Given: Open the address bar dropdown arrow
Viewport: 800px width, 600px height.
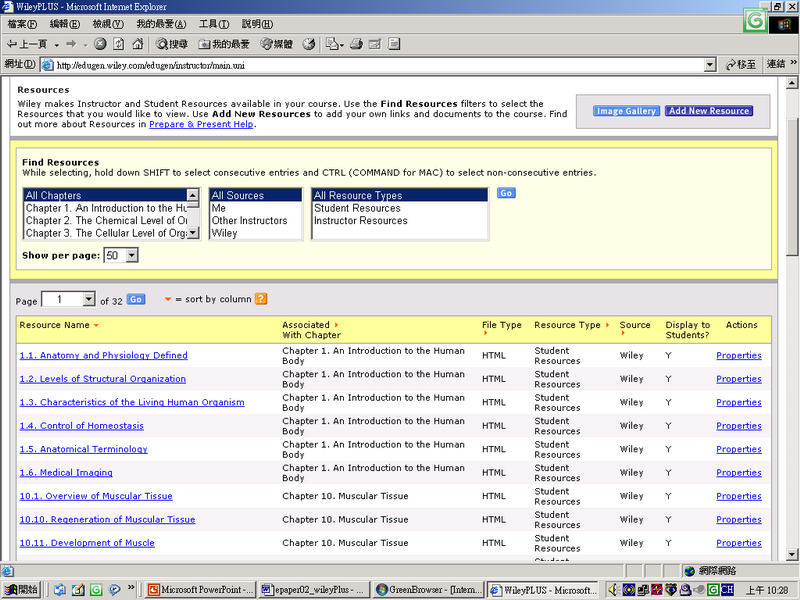Looking at the screenshot, I should (x=710, y=65).
